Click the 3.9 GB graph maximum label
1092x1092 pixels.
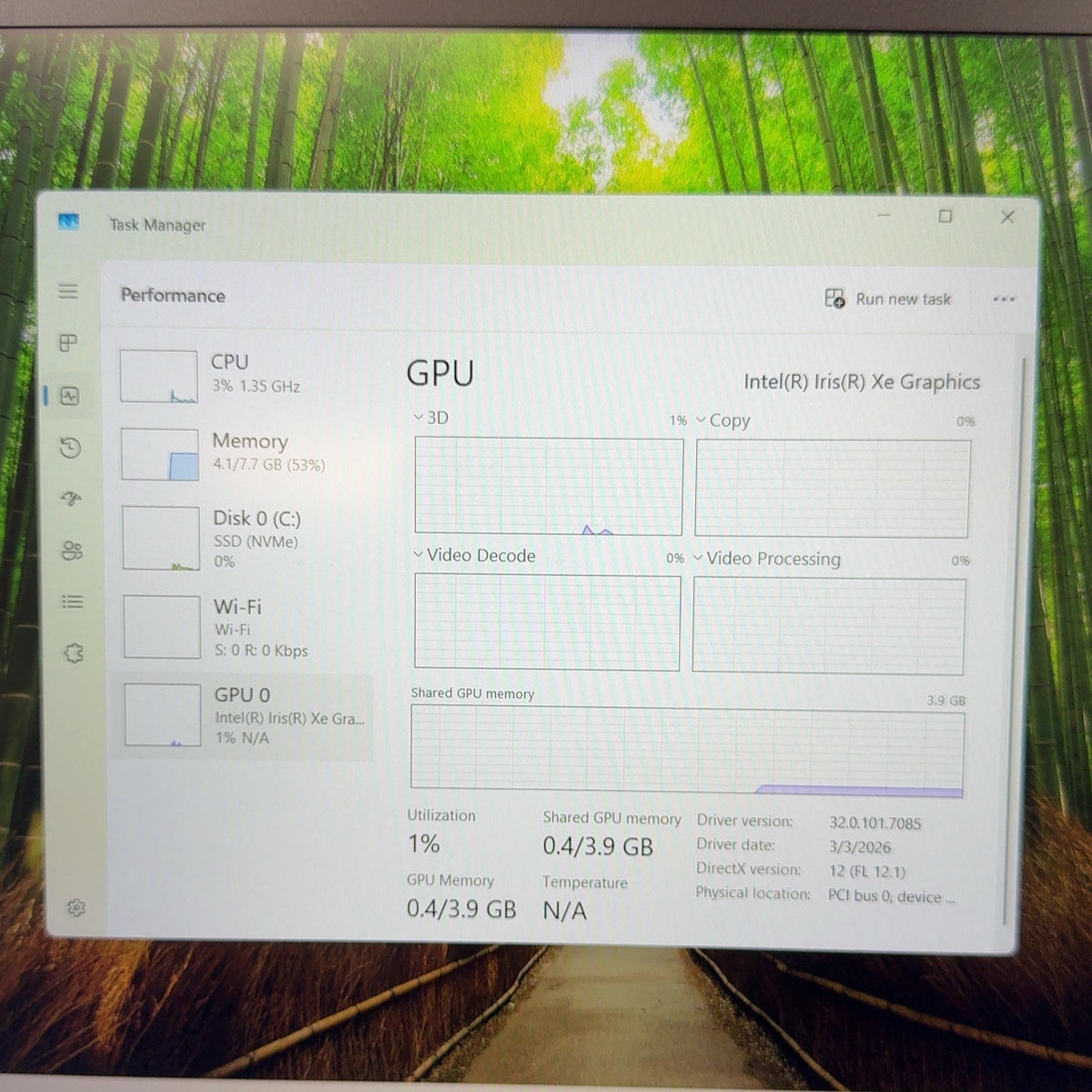(946, 701)
